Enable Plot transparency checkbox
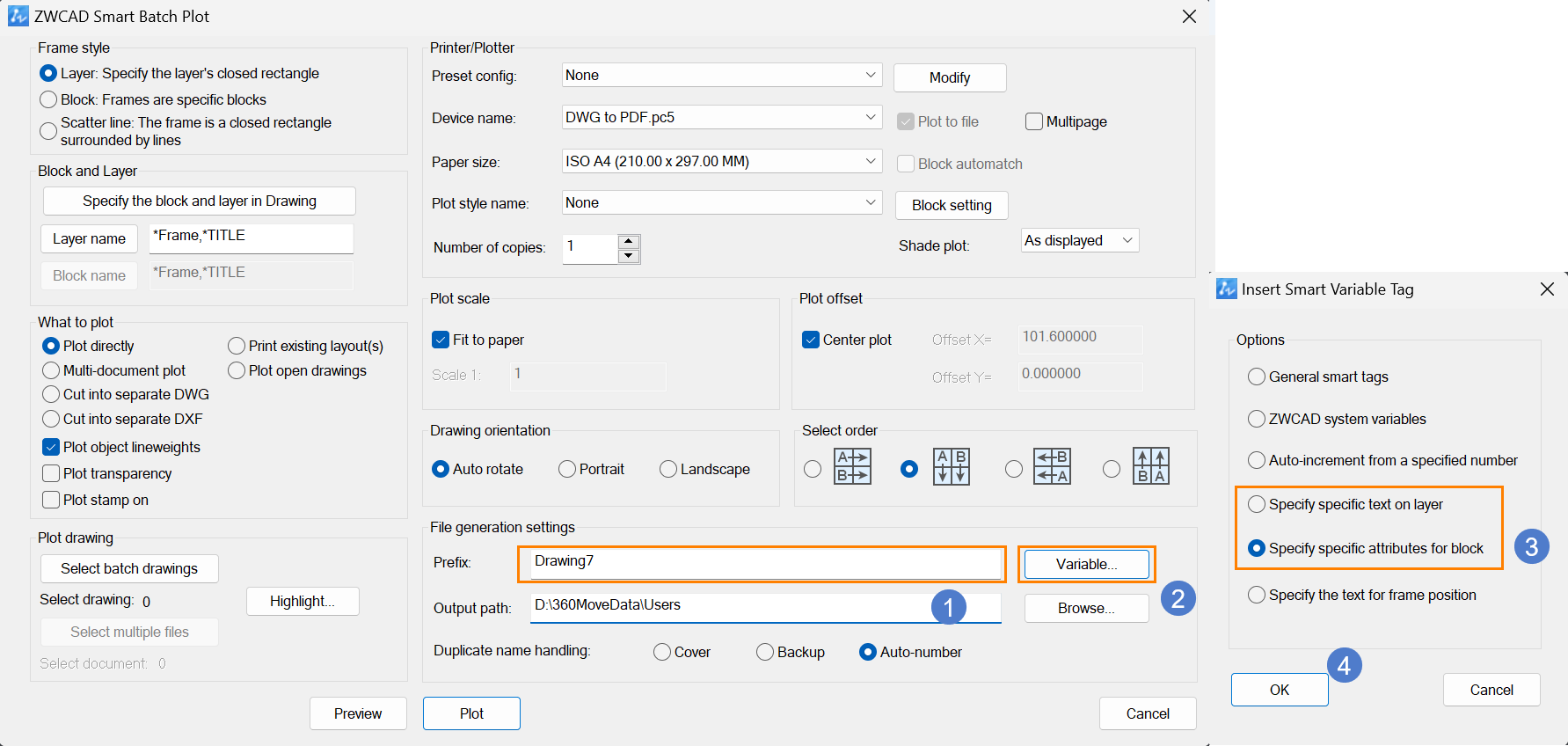Screen dimensions: 1568x746 tap(51, 473)
